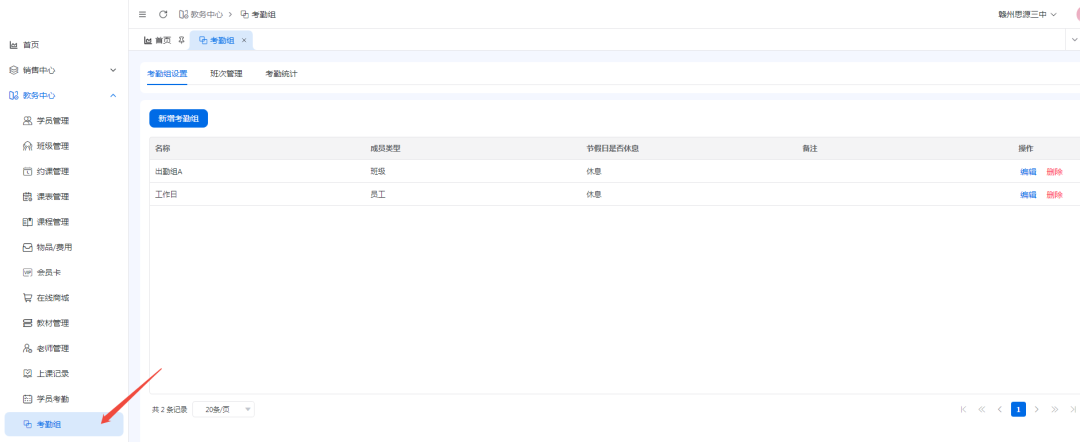This screenshot has height=442, width=1080.
Task: Click the 课表管理 calendar icon
Action: click(28, 197)
